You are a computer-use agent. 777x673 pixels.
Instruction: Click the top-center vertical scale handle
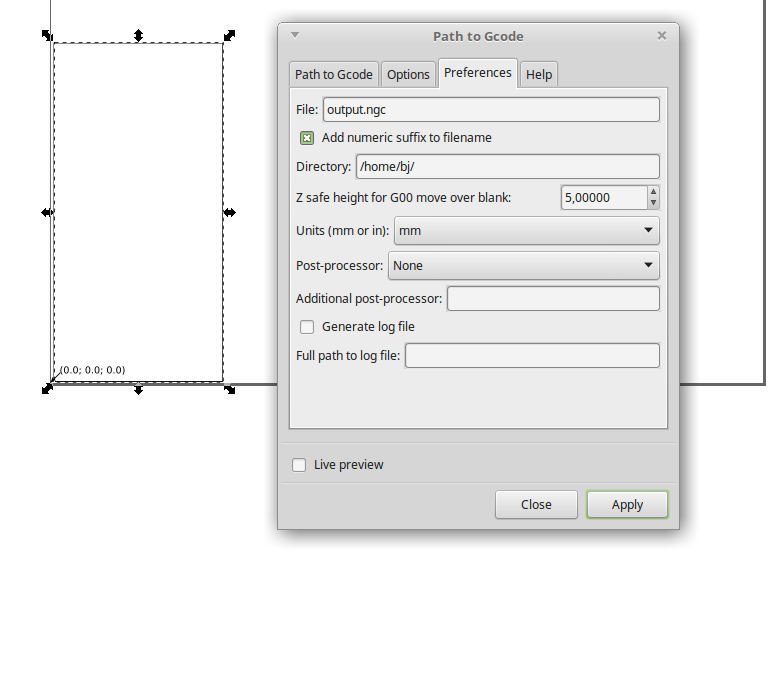click(x=138, y=35)
